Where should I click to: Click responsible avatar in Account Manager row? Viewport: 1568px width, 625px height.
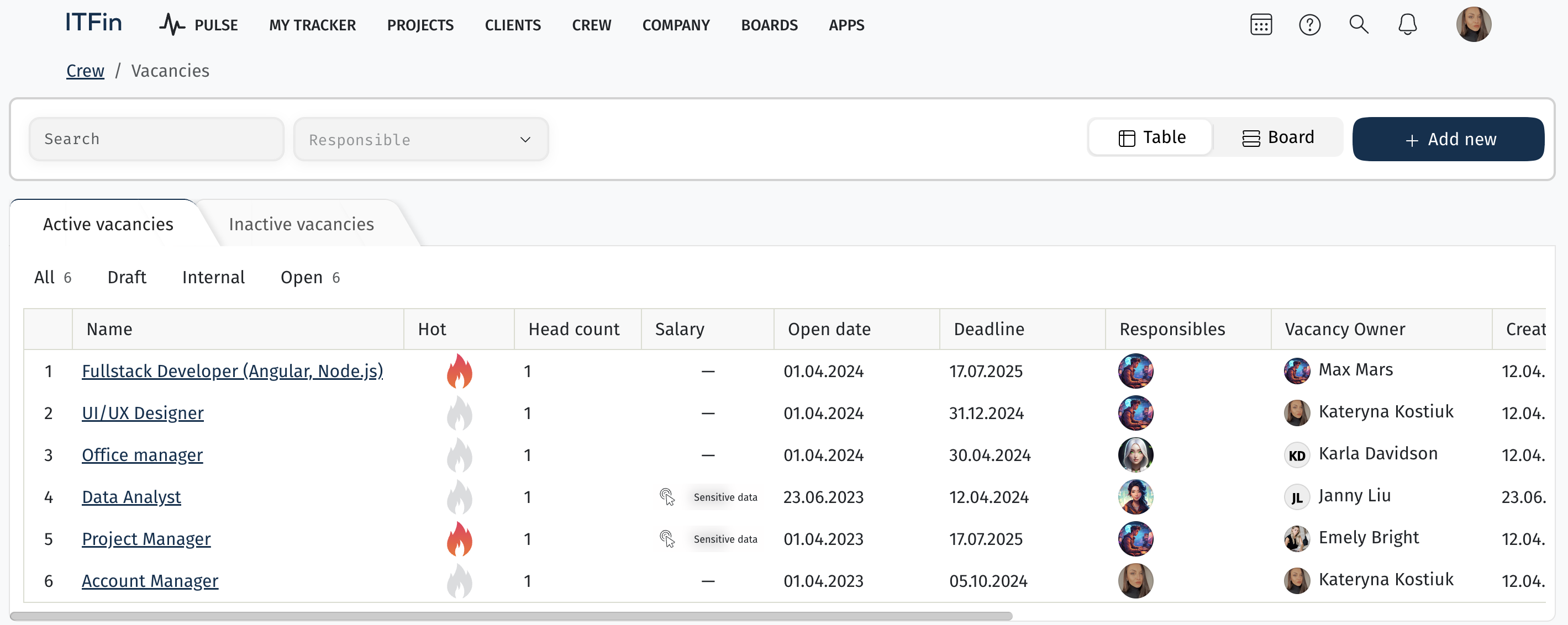click(1135, 581)
